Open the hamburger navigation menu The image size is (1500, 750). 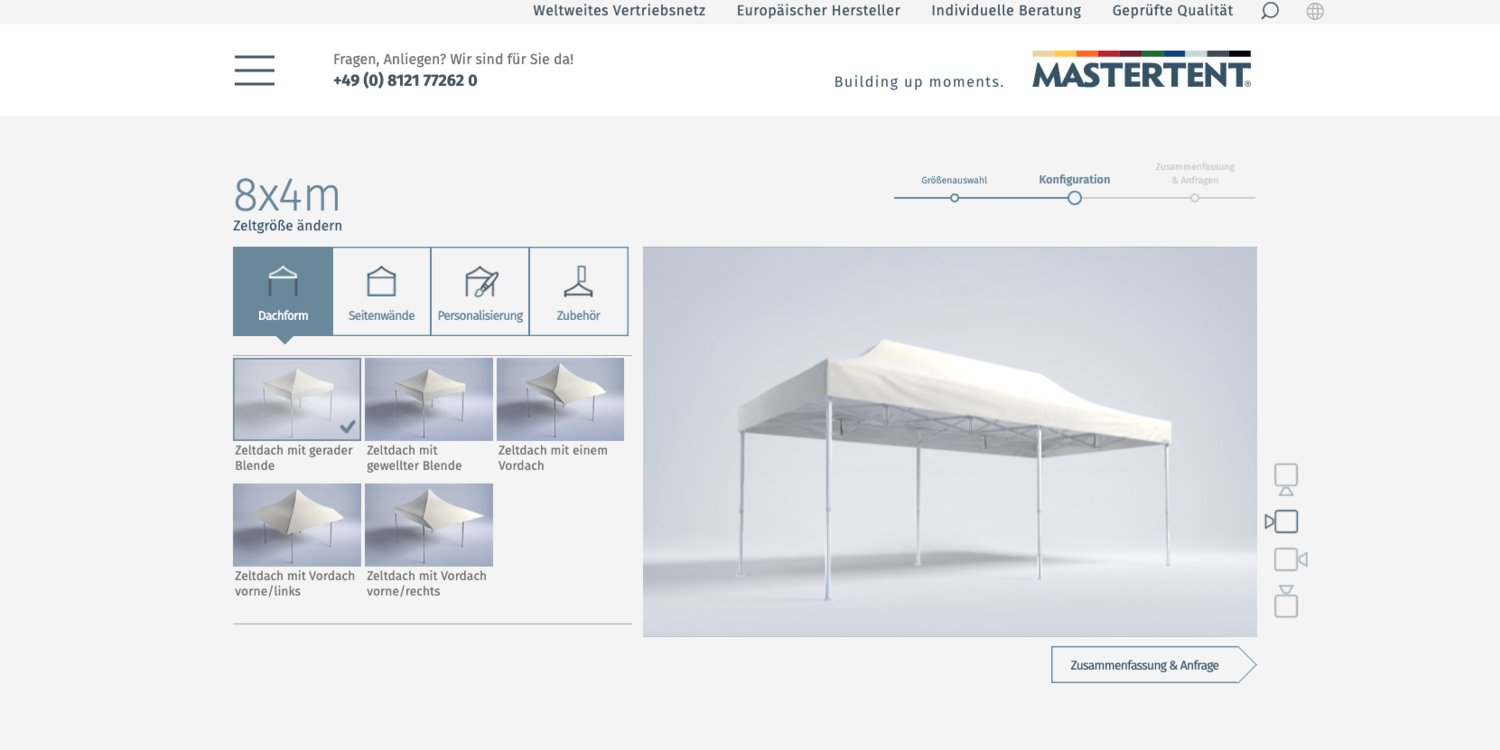[x=254, y=70]
